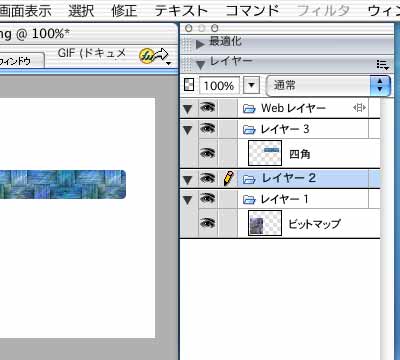Click the Web レイヤー share icon
400x360 pixels.
(359, 108)
